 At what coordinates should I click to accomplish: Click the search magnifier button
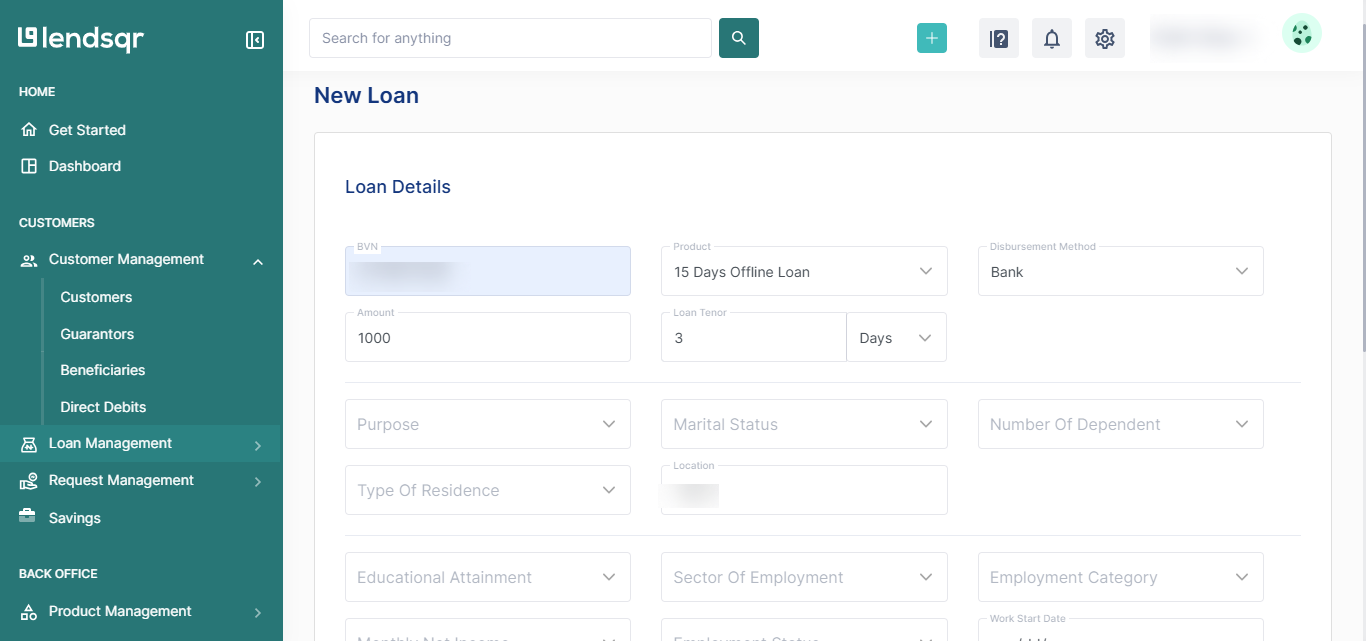tap(739, 38)
